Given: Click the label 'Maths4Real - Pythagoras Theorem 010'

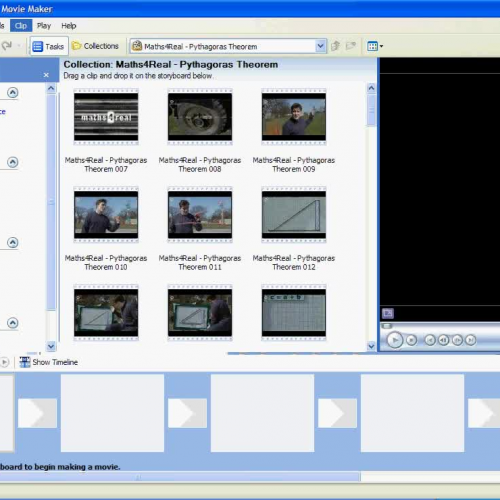Looking at the screenshot, I should pyautogui.click(x=106, y=263).
